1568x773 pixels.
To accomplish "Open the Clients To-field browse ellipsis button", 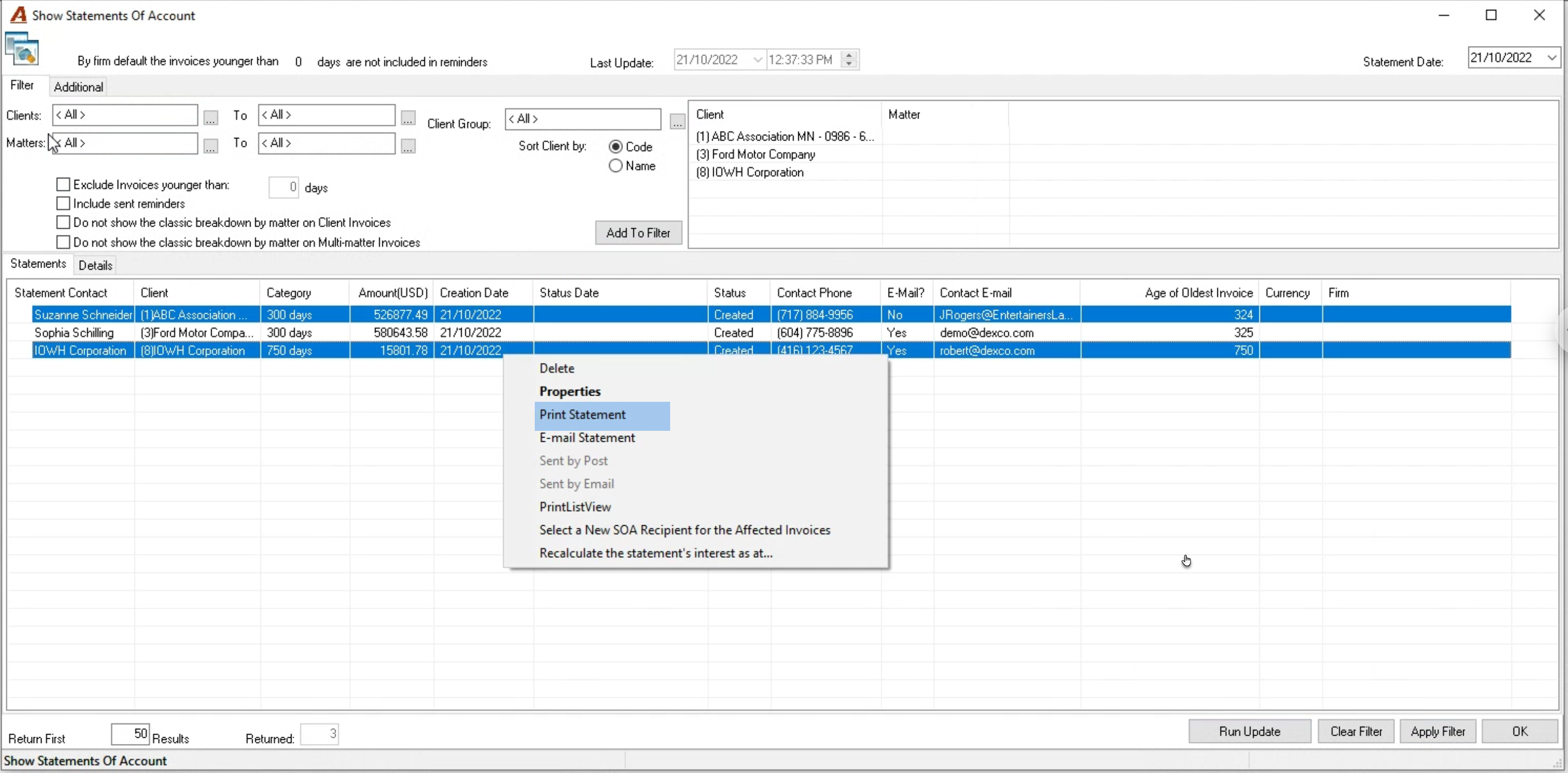I will point(408,117).
